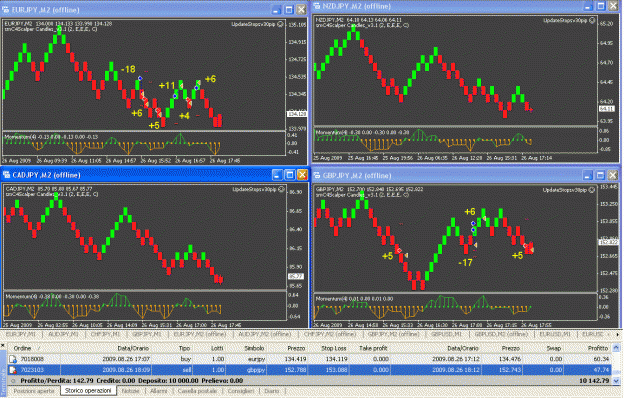
Task: Click the +11 trade label on EURJPY chart
Action: pyautogui.click(x=167, y=85)
